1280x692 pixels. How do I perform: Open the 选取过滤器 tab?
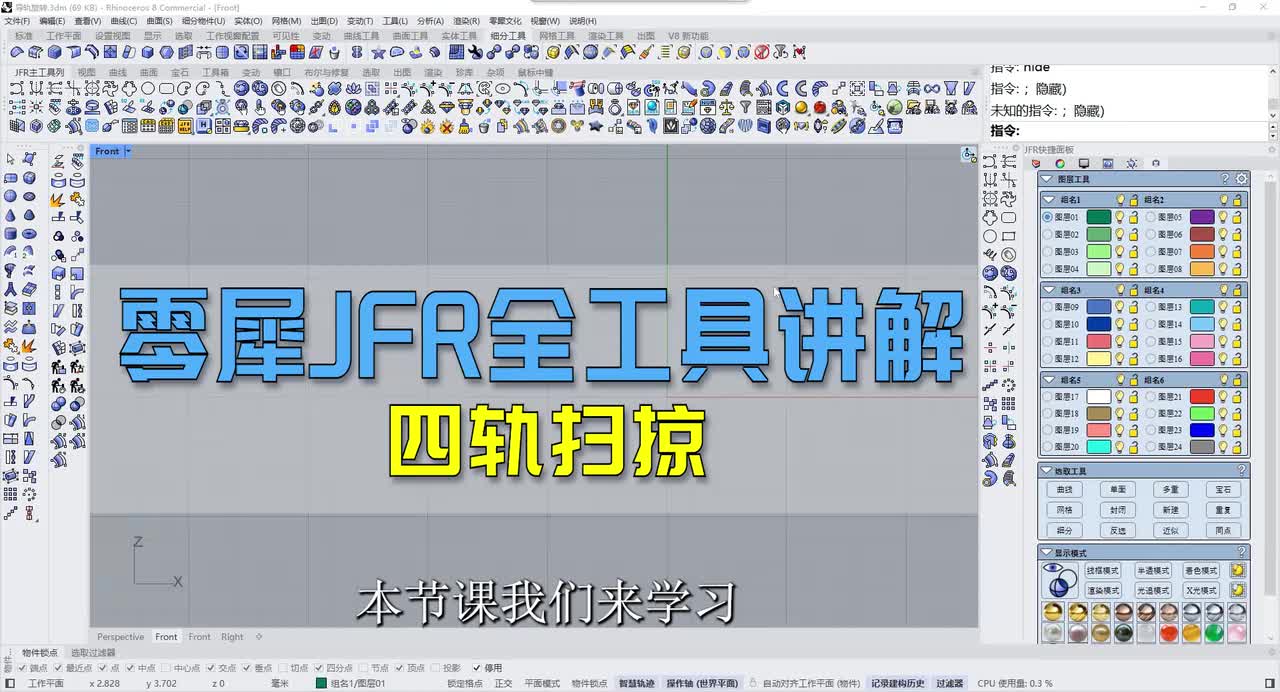click(x=92, y=652)
